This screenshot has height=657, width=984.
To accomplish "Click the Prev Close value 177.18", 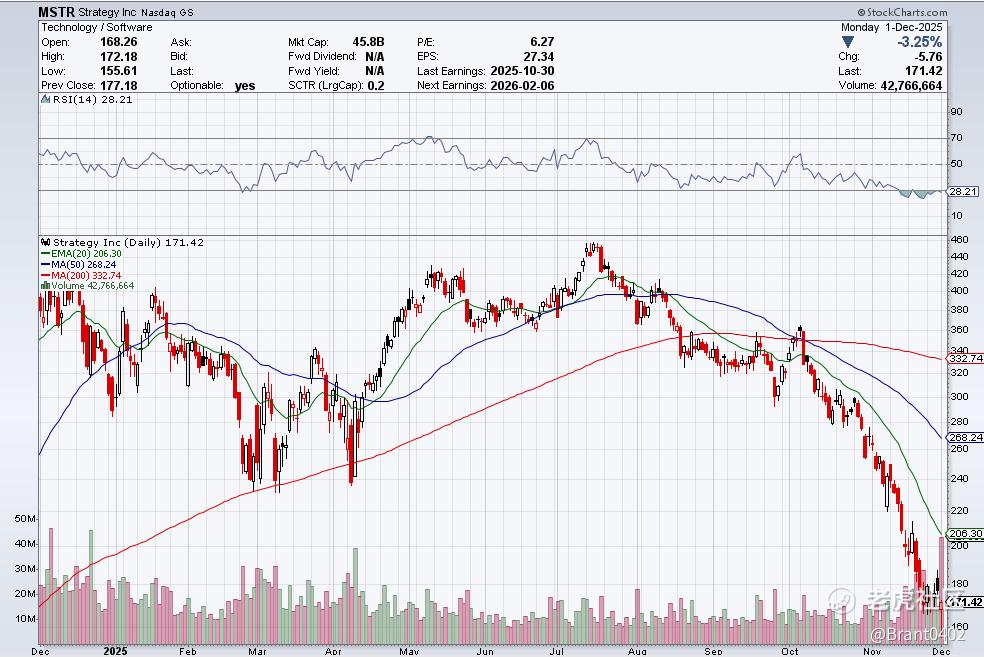I will coord(119,85).
